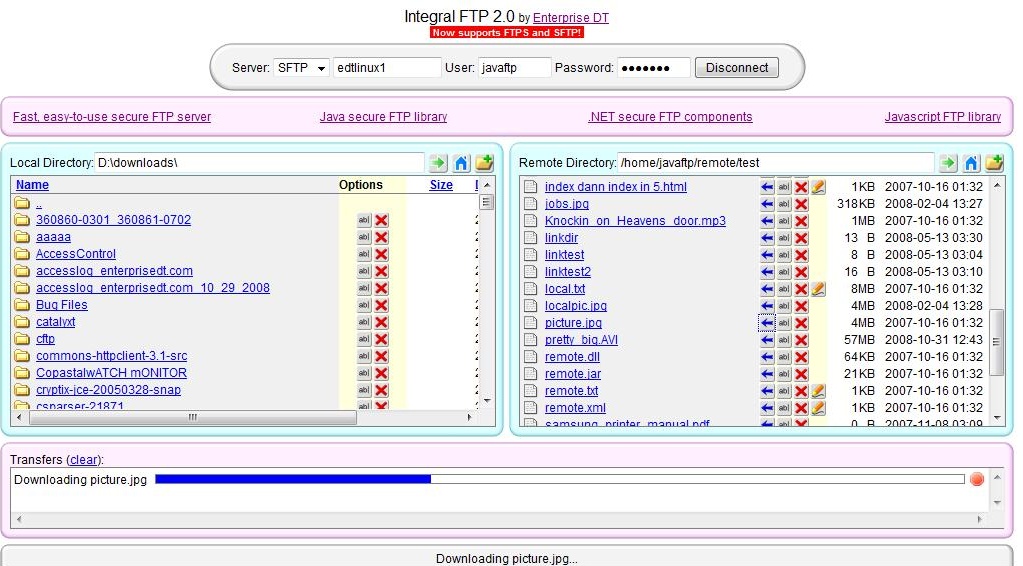Delete local folder aaaaa
Viewport: 1023px width, 566px height.
point(382,237)
